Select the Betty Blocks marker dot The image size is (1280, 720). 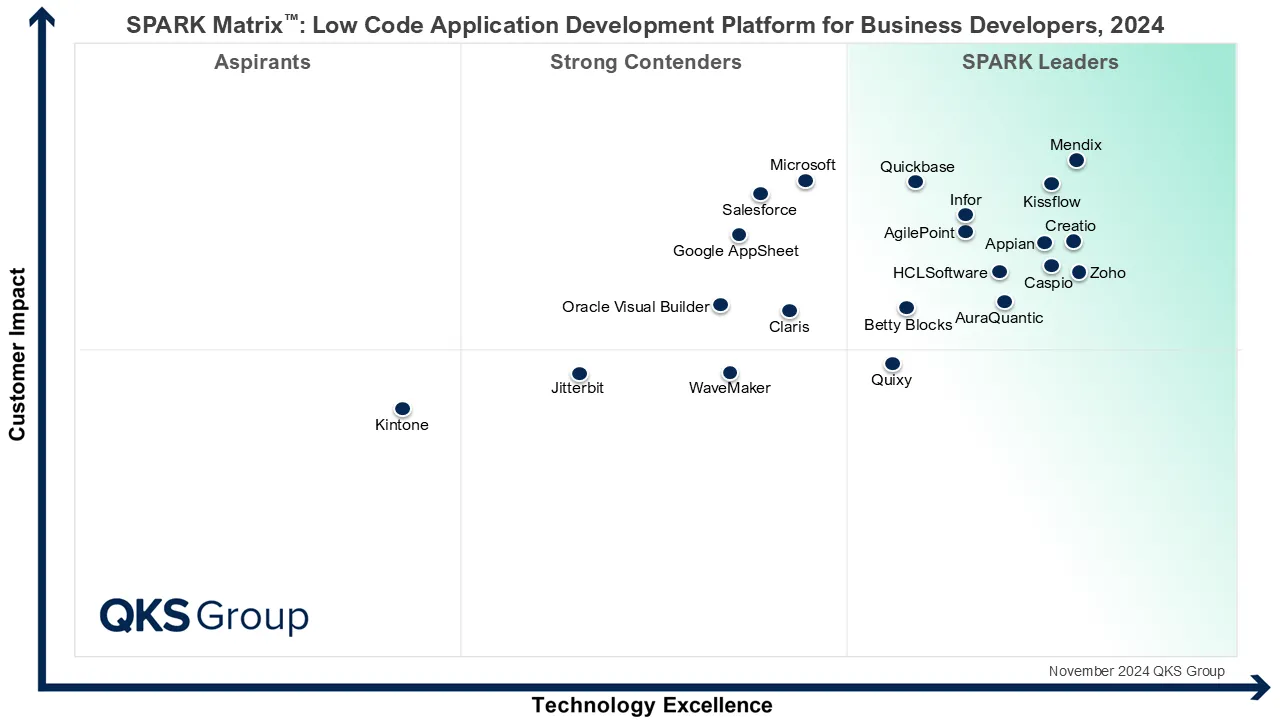[906, 308]
